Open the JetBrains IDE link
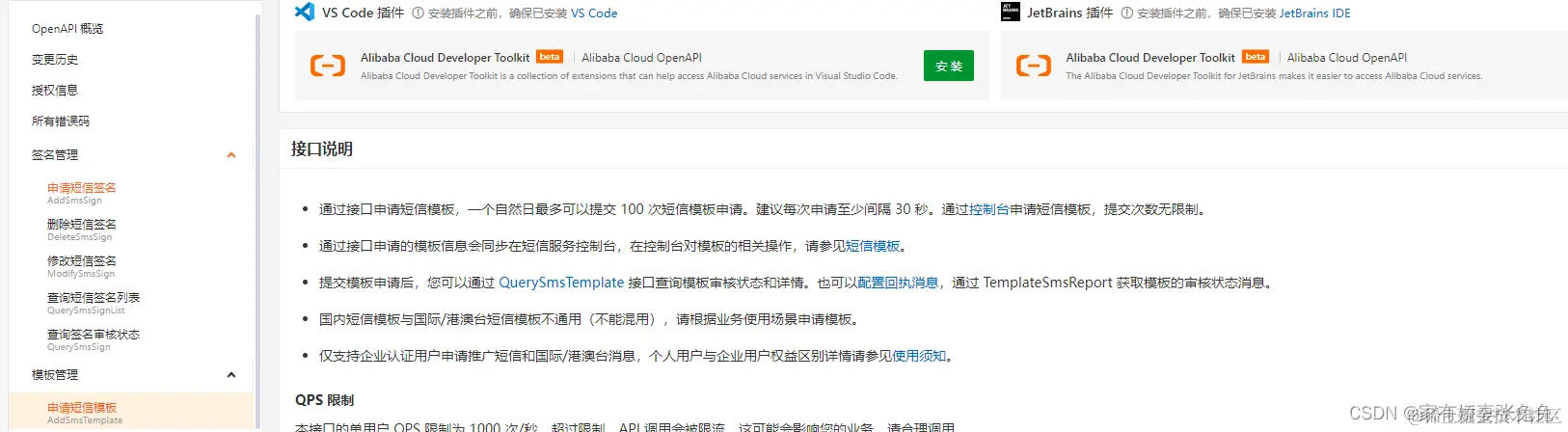This screenshot has height=432, width=1568. (1315, 13)
